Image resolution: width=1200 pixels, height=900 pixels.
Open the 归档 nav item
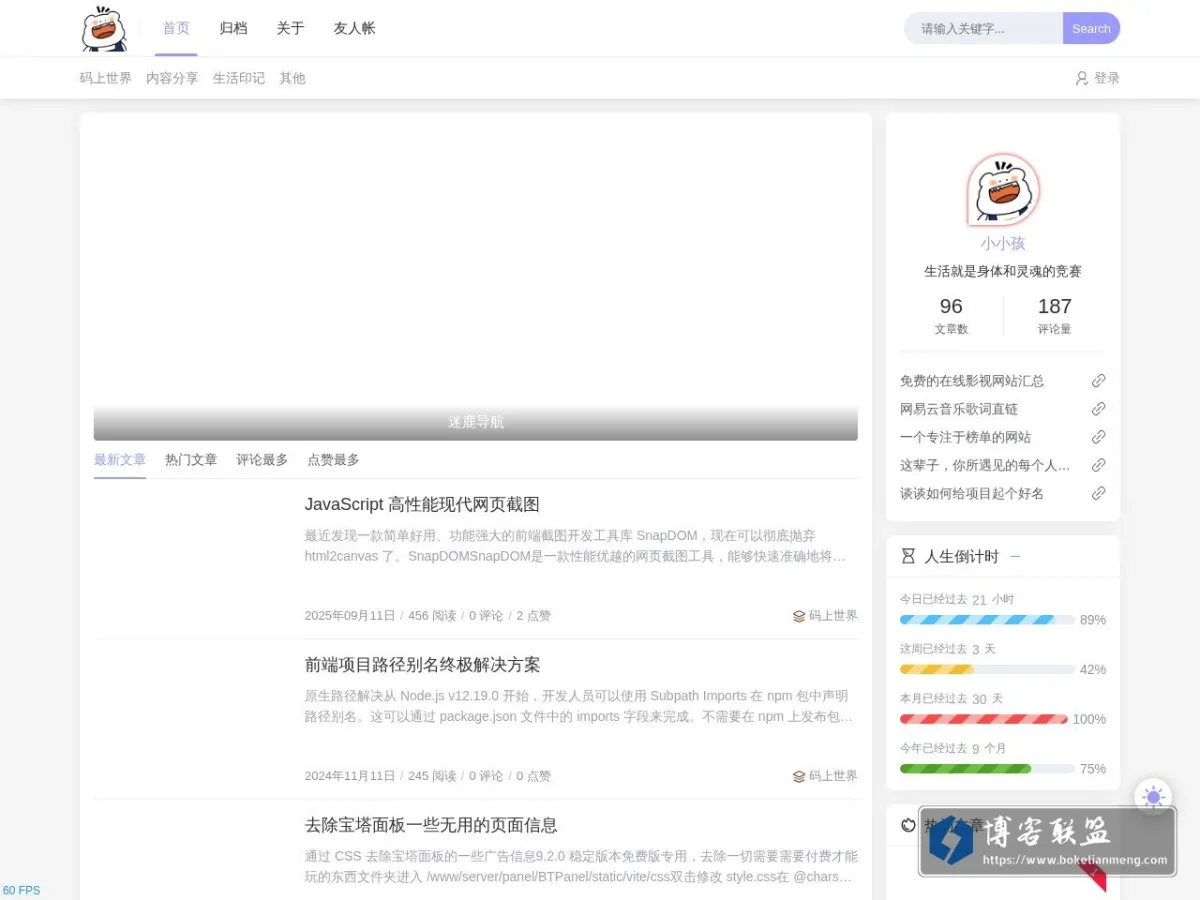click(x=233, y=28)
